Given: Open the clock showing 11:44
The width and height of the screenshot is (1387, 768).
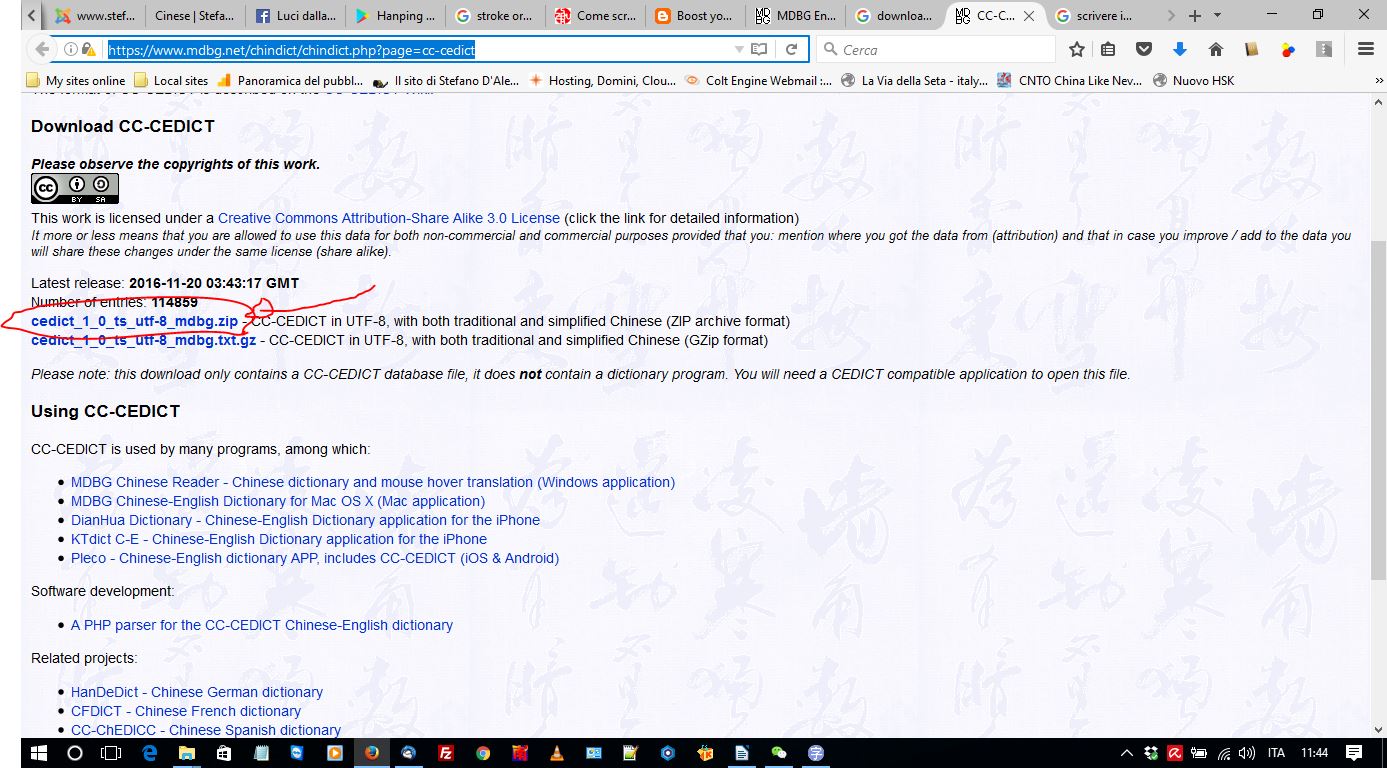Looking at the screenshot, I should pyautogui.click(x=1315, y=753).
